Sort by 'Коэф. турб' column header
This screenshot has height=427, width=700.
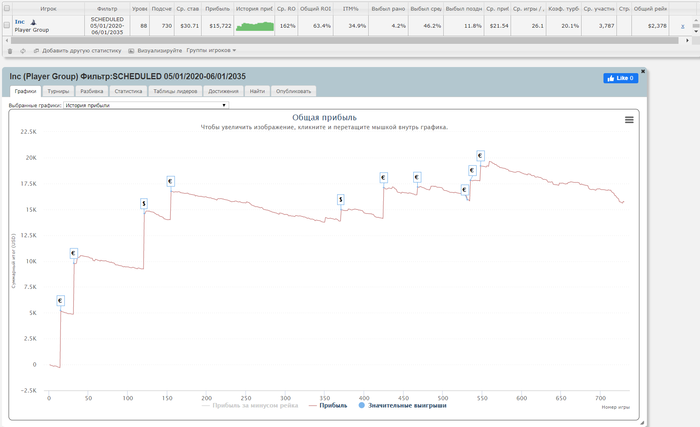click(563, 8)
